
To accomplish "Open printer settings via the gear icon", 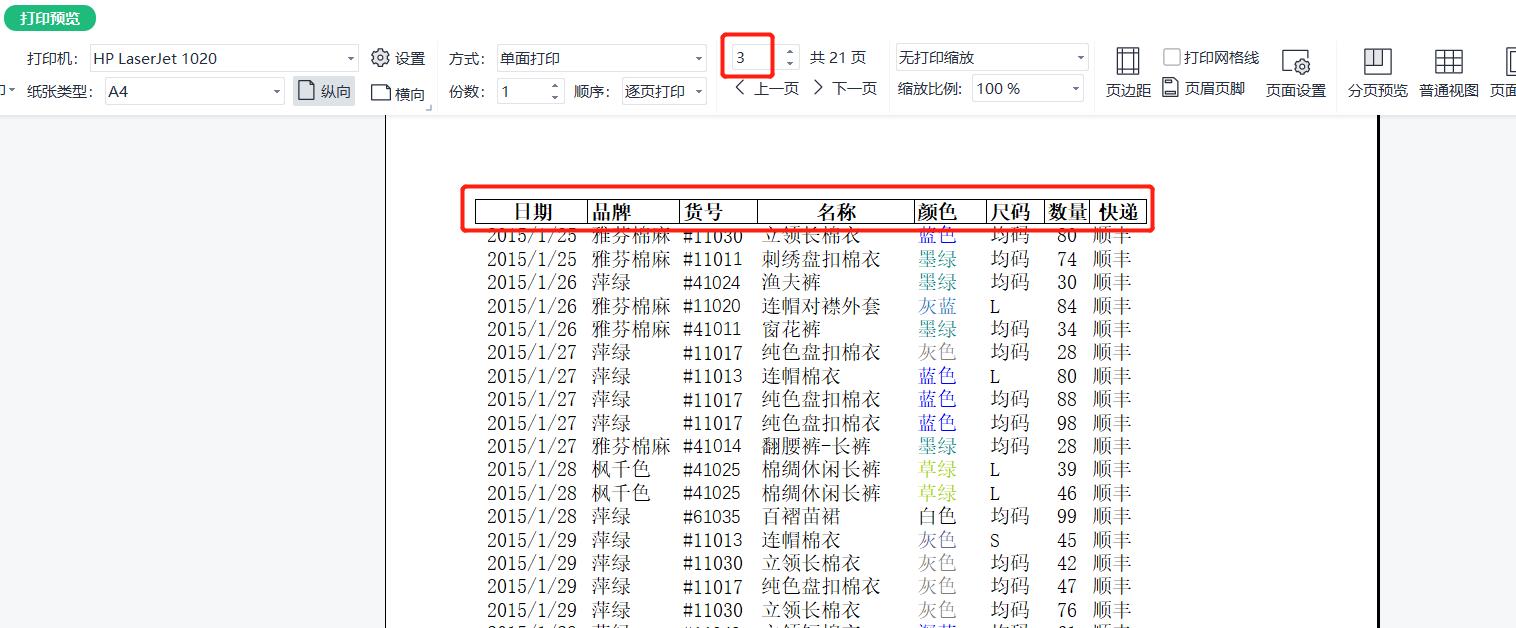I will [380, 58].
